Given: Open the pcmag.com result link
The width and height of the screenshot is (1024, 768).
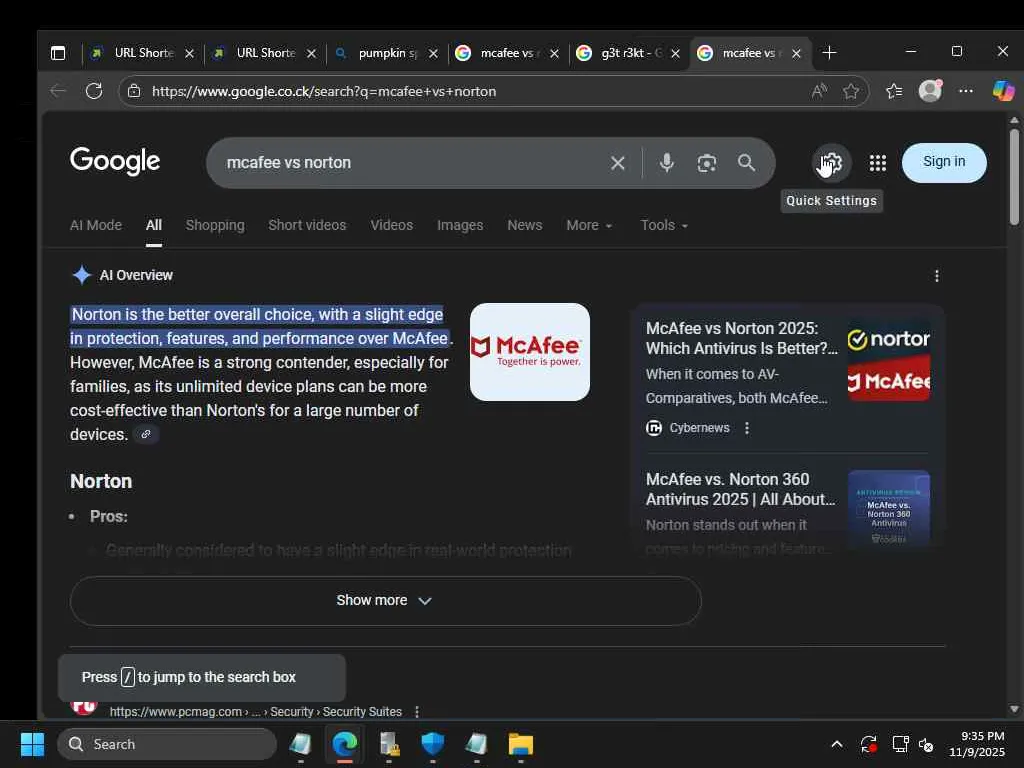Looking at the screenshot, I should [x=255, y=712].
